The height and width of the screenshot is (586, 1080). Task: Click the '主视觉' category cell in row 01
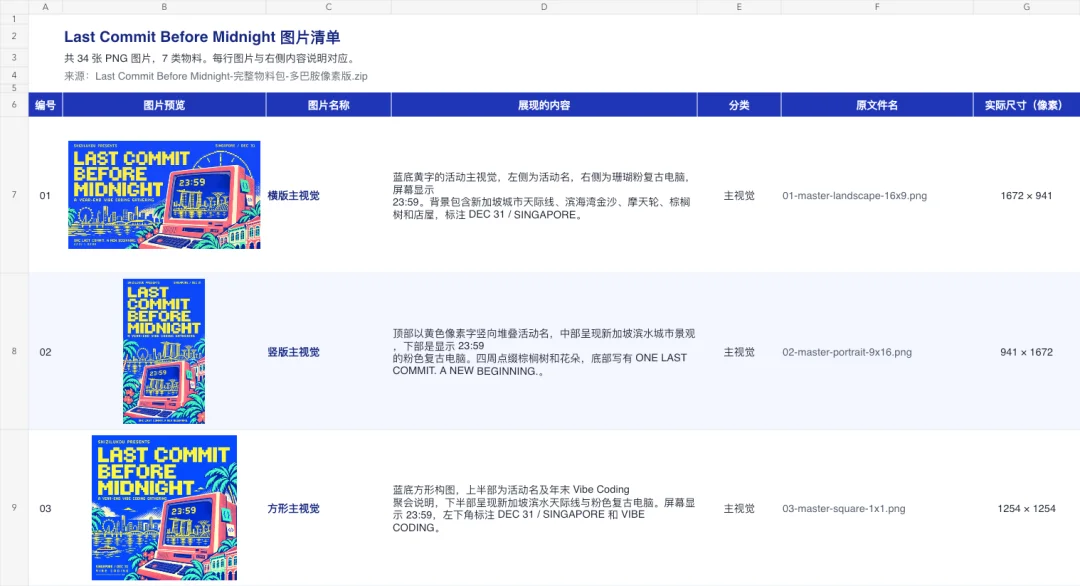(x=739, y=196)
